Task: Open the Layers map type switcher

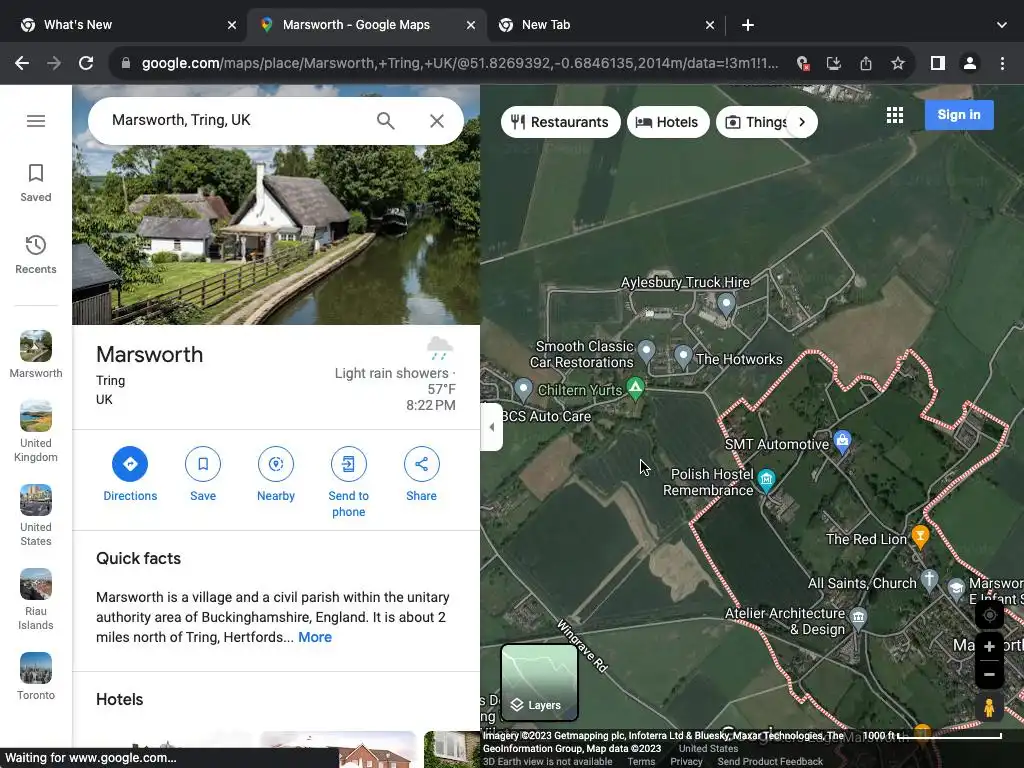Action: [539, 682]
